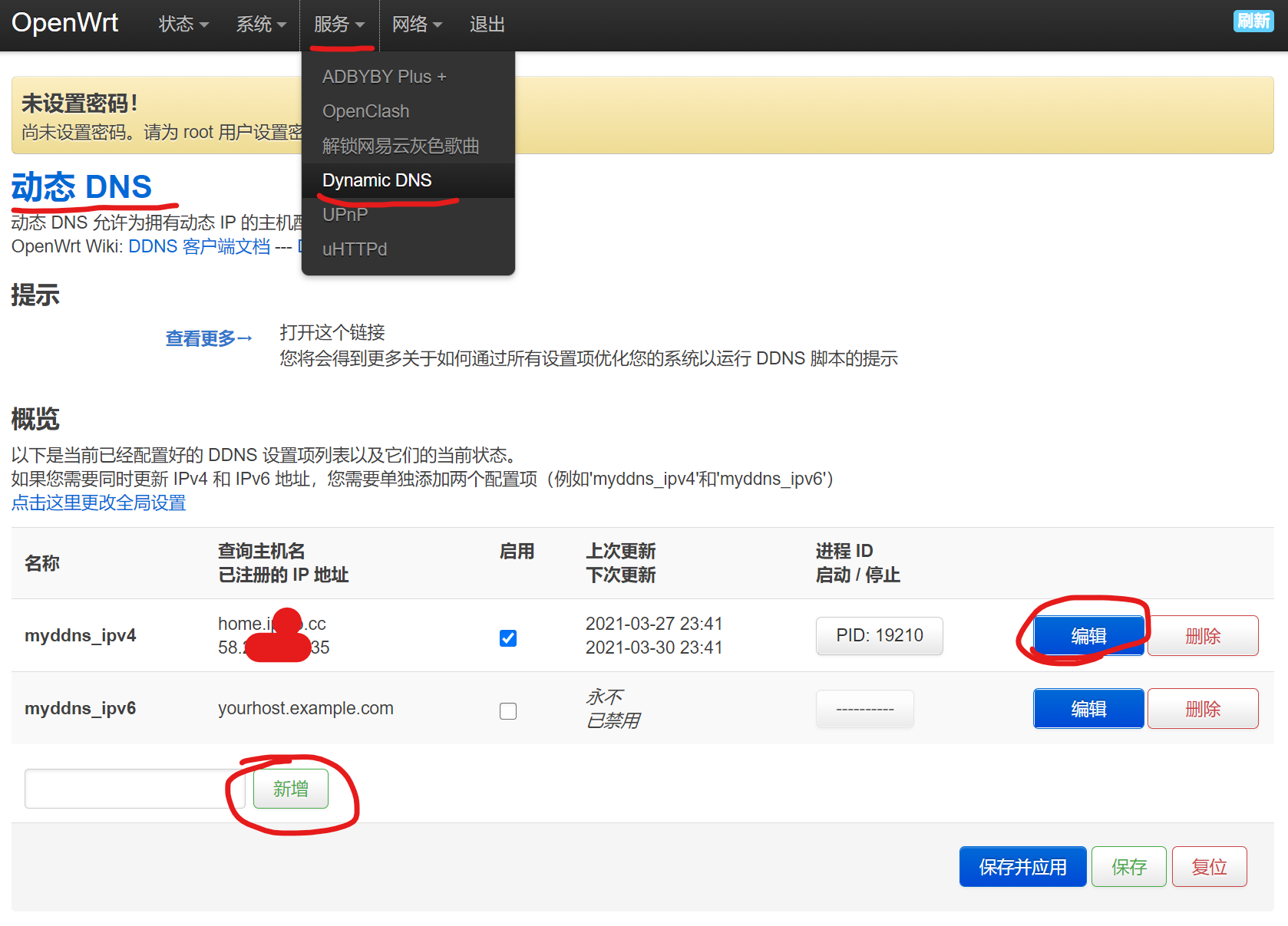Click the 动态 DNS page heading link
The height and width of the screenshot is (926, 1288).
pyautogui.click(x=81, y=187)
